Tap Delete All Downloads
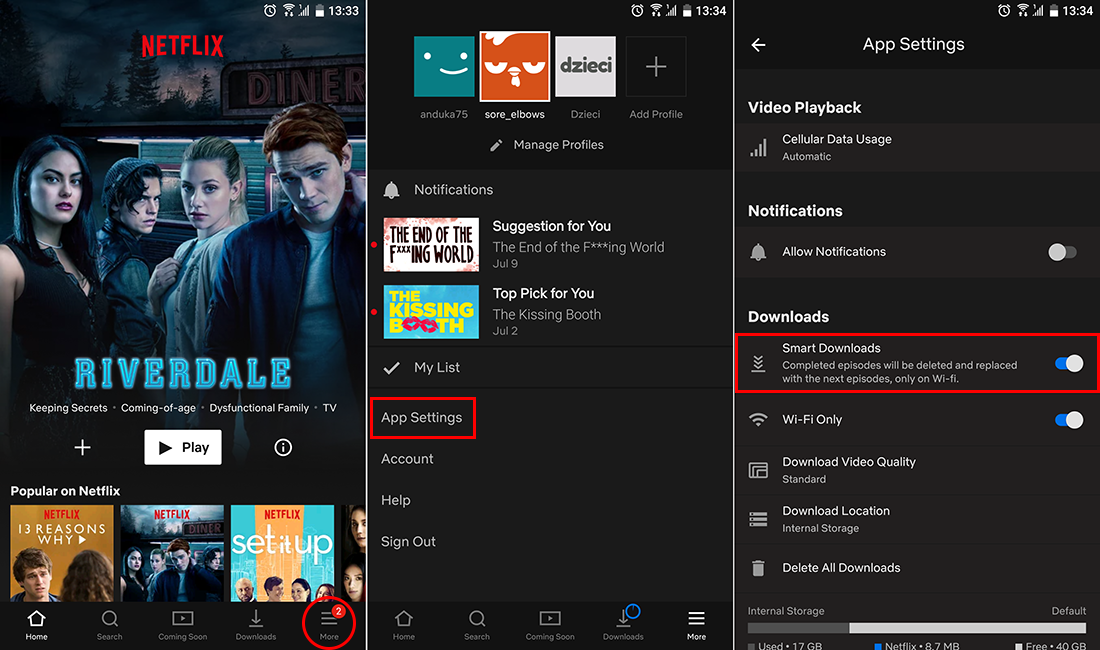The height and width of the screenshot is (650, 1100). (917, 568)
